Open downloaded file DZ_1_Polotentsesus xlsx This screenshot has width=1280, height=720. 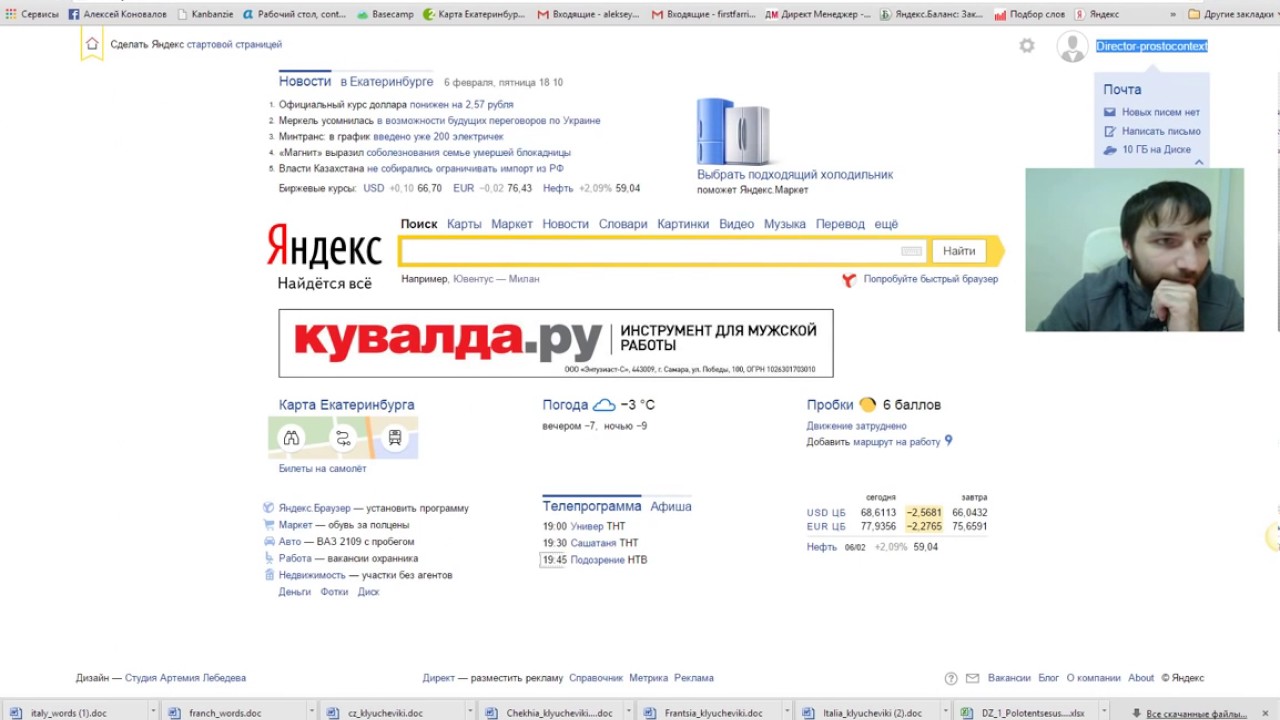pos(1030,713)
